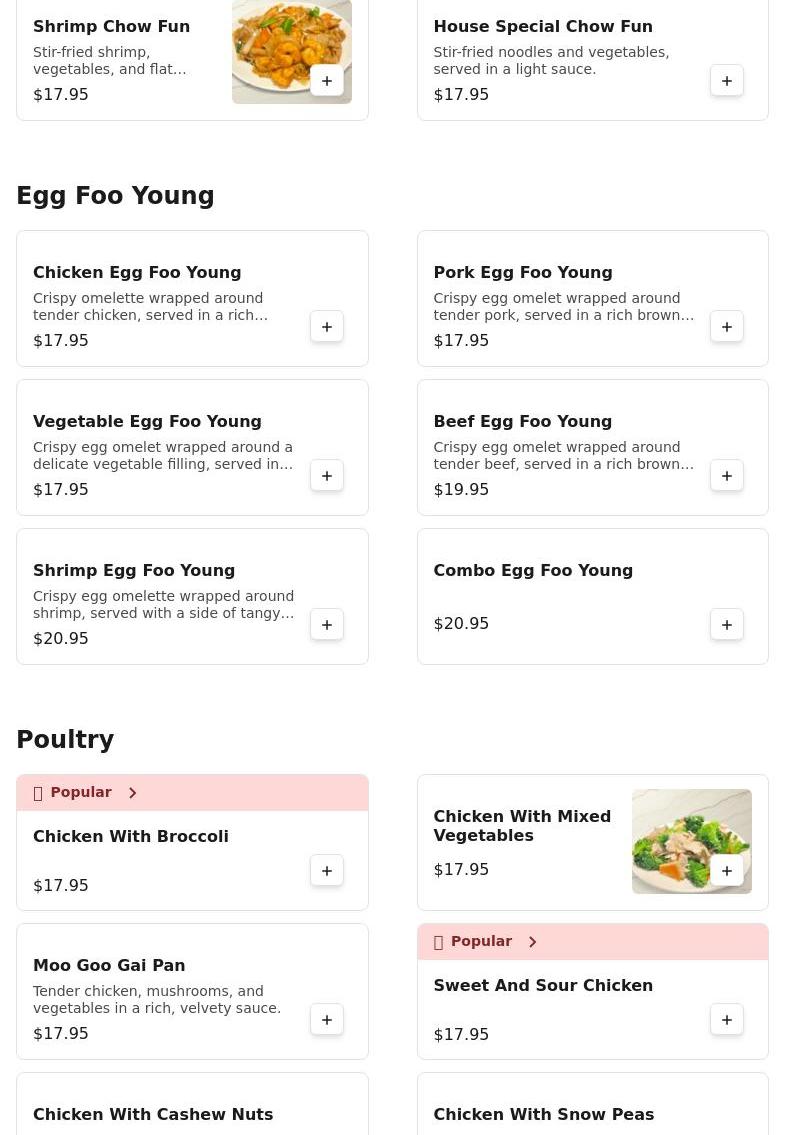Add Shrimp Egg Foo Young to cart
Viewport: 785px width, 1135px height.
point(327,625)
